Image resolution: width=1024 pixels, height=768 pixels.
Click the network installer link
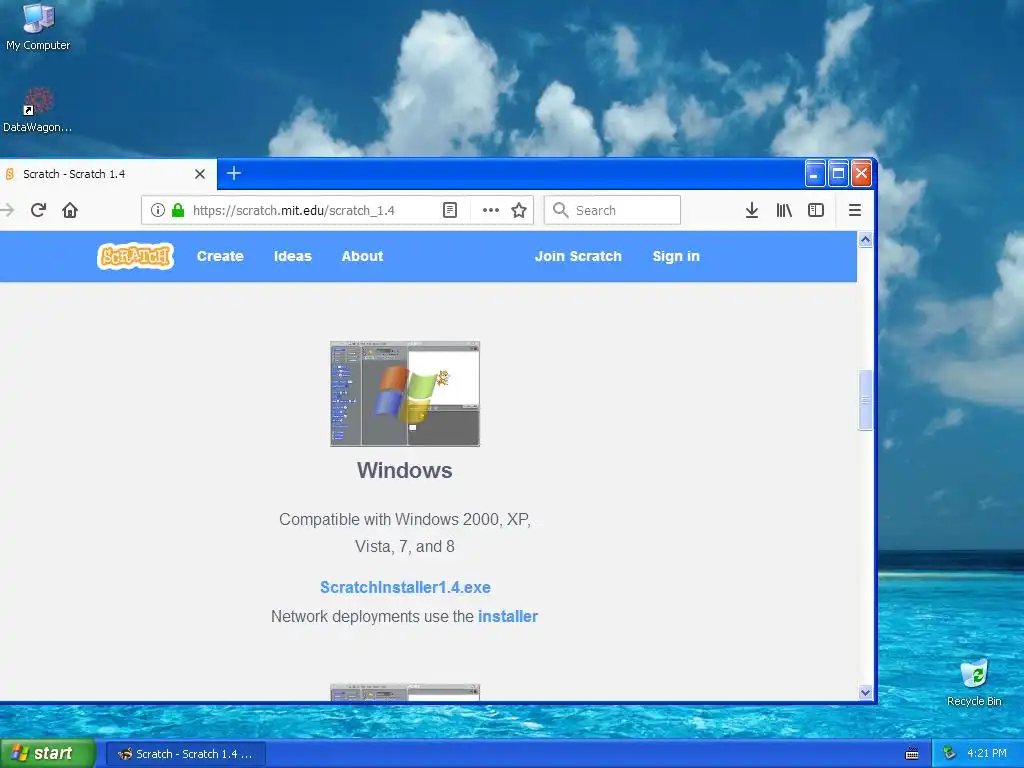(507, 616)
